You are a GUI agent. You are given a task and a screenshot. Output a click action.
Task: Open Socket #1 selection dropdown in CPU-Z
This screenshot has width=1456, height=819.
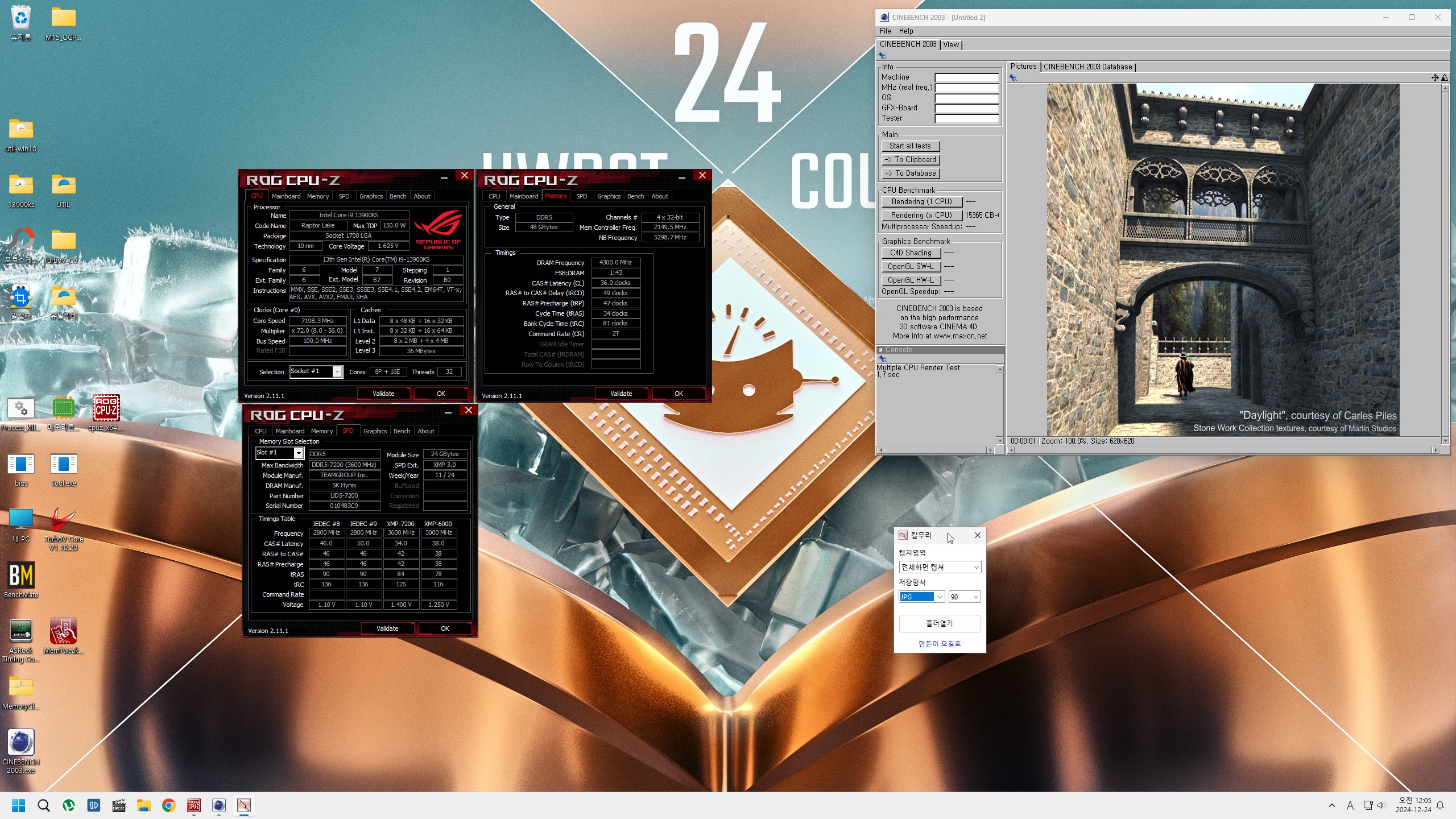pos(316,371)
